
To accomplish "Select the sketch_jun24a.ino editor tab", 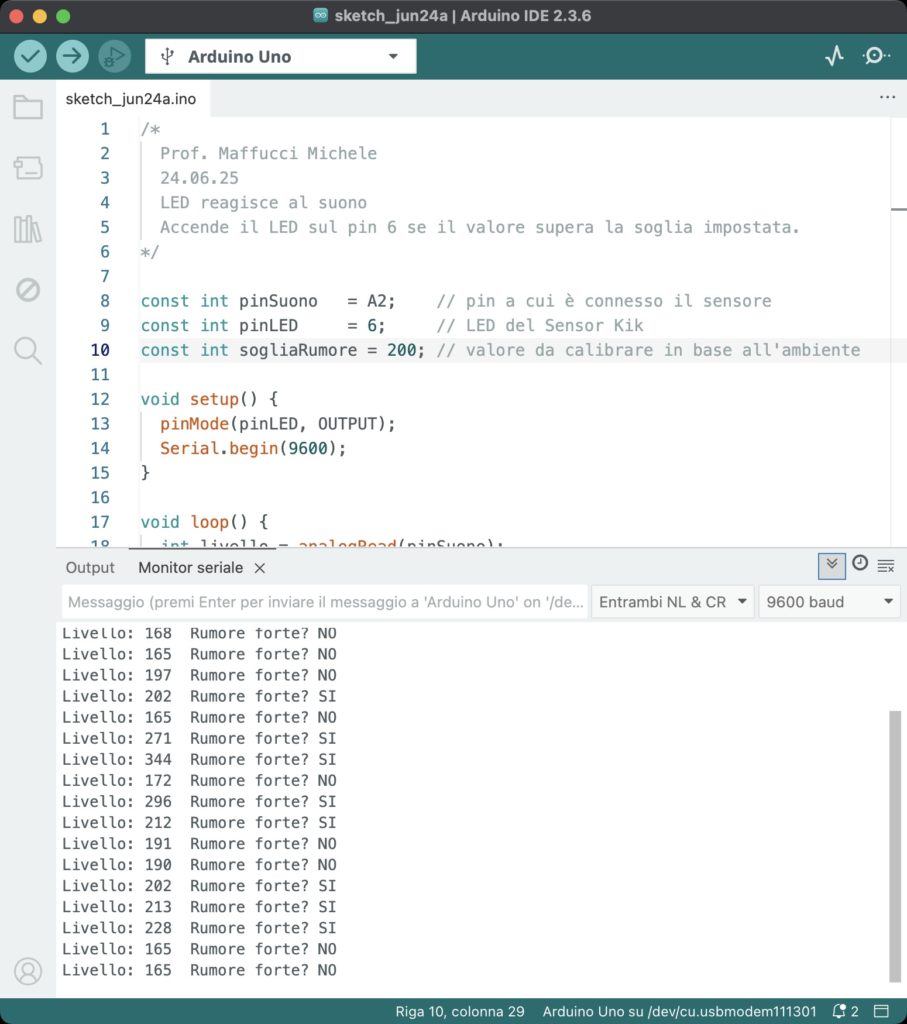I will [131, 99].
